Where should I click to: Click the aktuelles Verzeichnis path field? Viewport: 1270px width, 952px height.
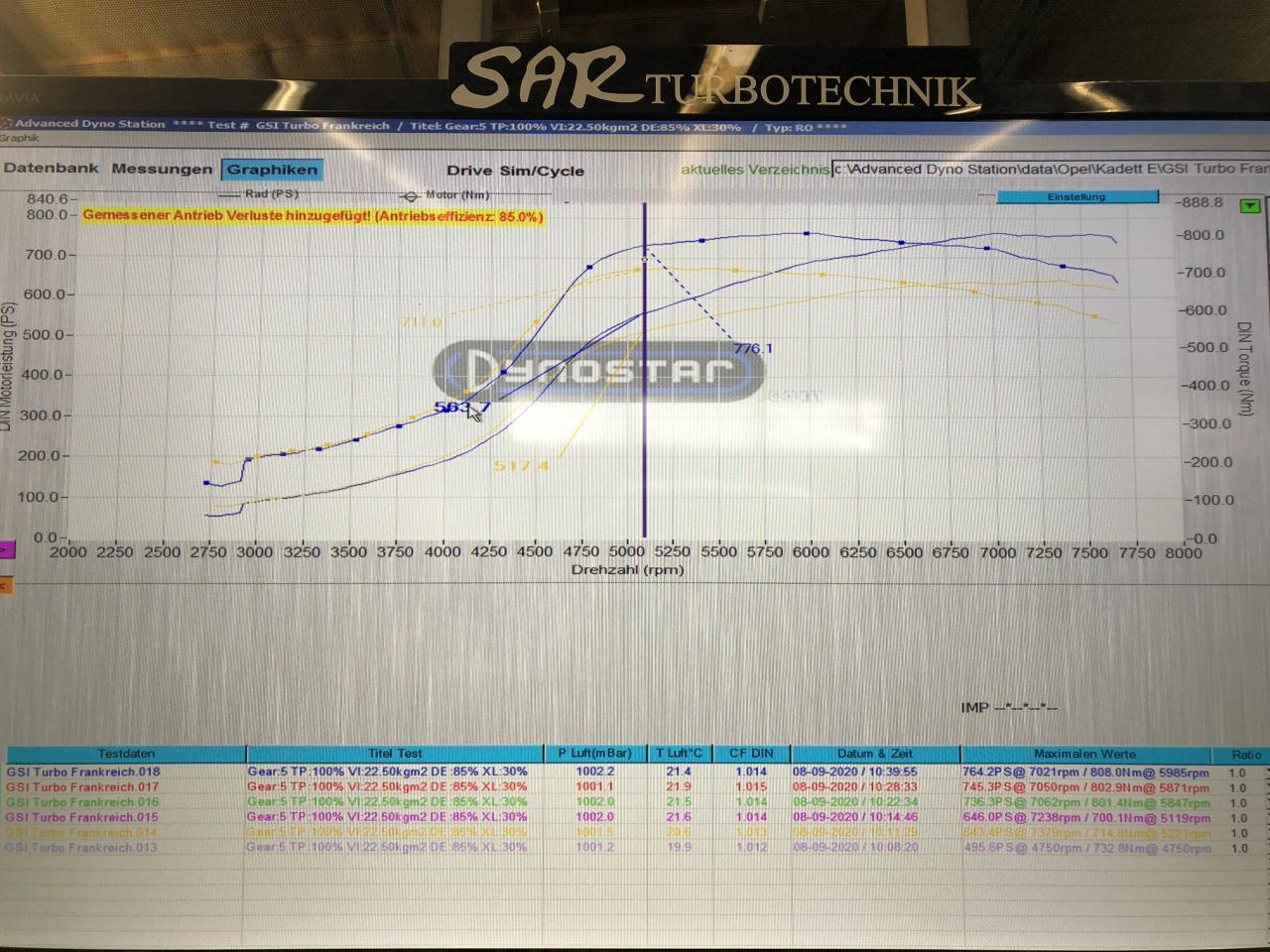[1050, 170]
